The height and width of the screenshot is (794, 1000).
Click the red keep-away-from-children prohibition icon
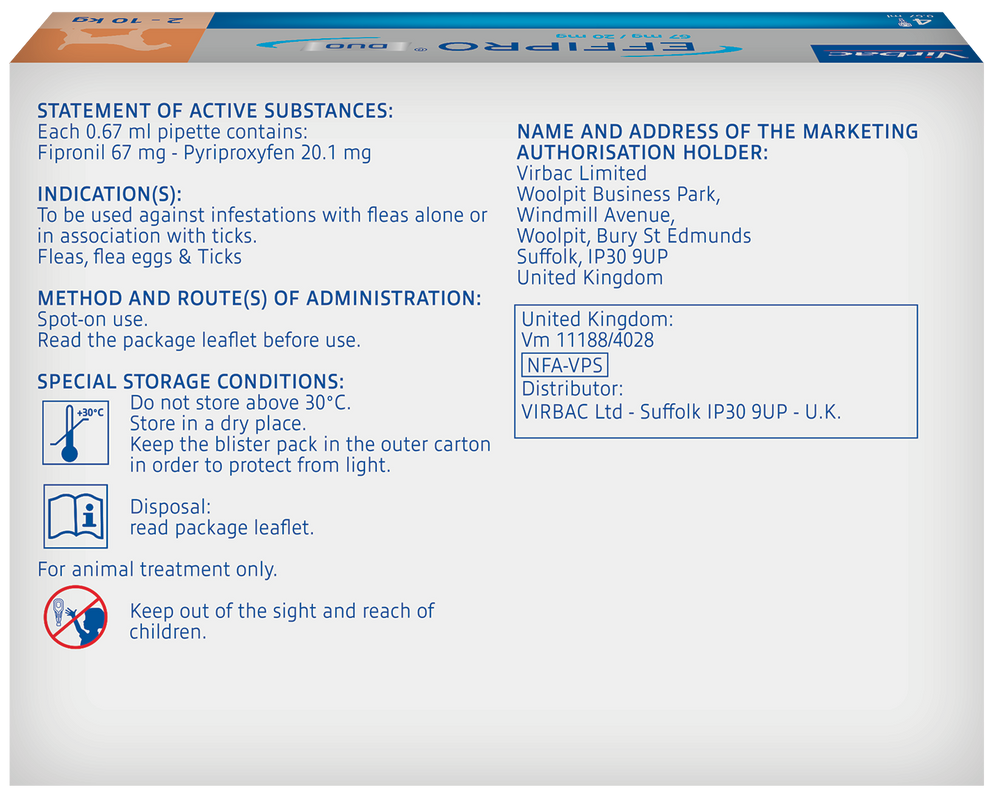(75, 616)
